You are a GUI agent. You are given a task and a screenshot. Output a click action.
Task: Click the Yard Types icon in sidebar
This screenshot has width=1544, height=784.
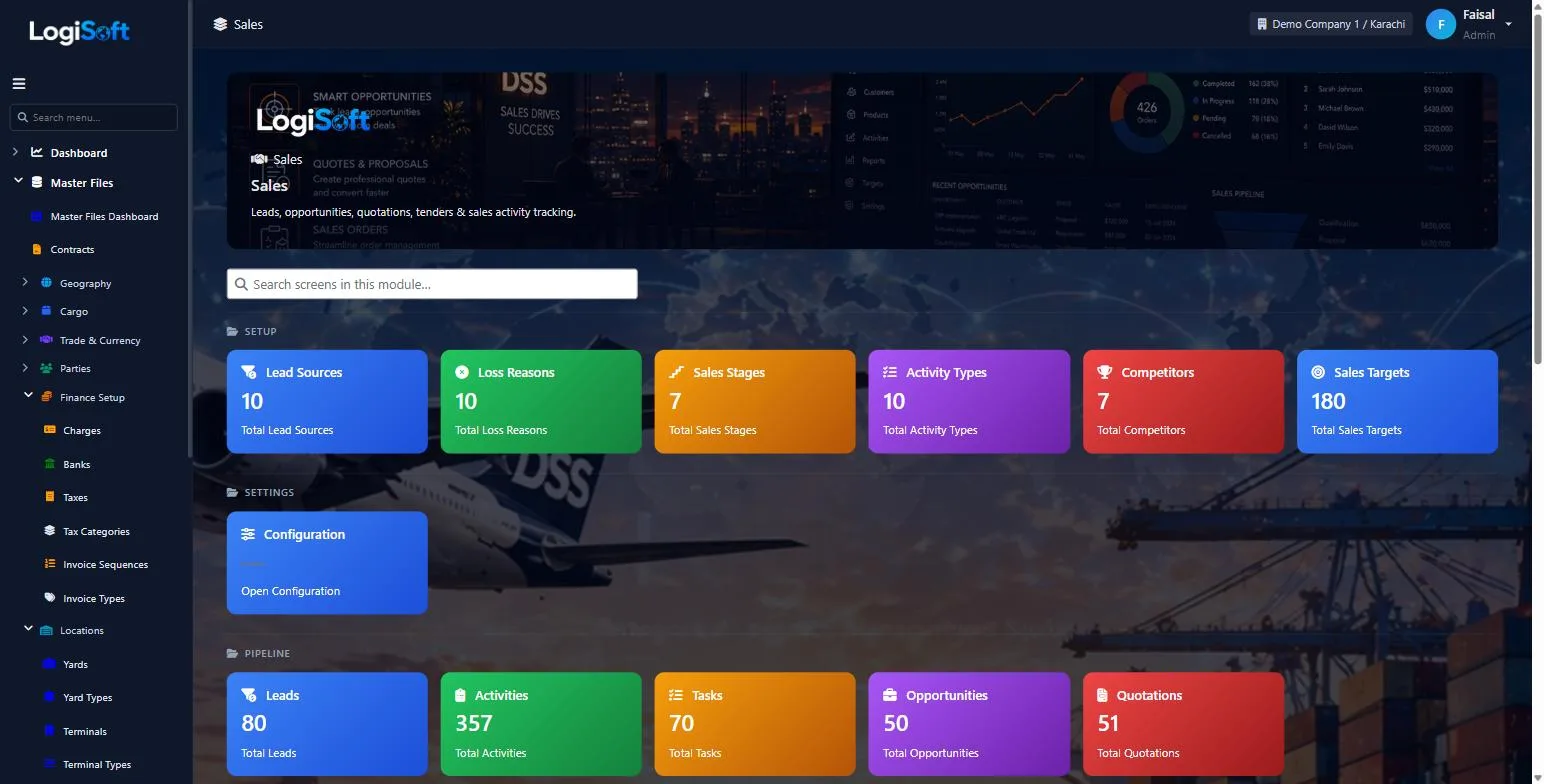point(50,698)
